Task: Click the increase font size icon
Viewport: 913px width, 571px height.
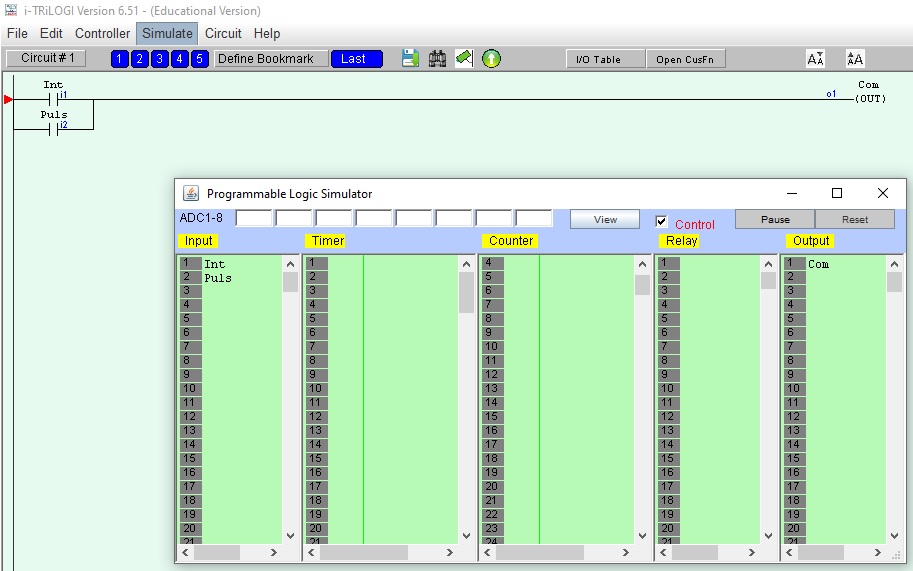Action: [855, 59]
